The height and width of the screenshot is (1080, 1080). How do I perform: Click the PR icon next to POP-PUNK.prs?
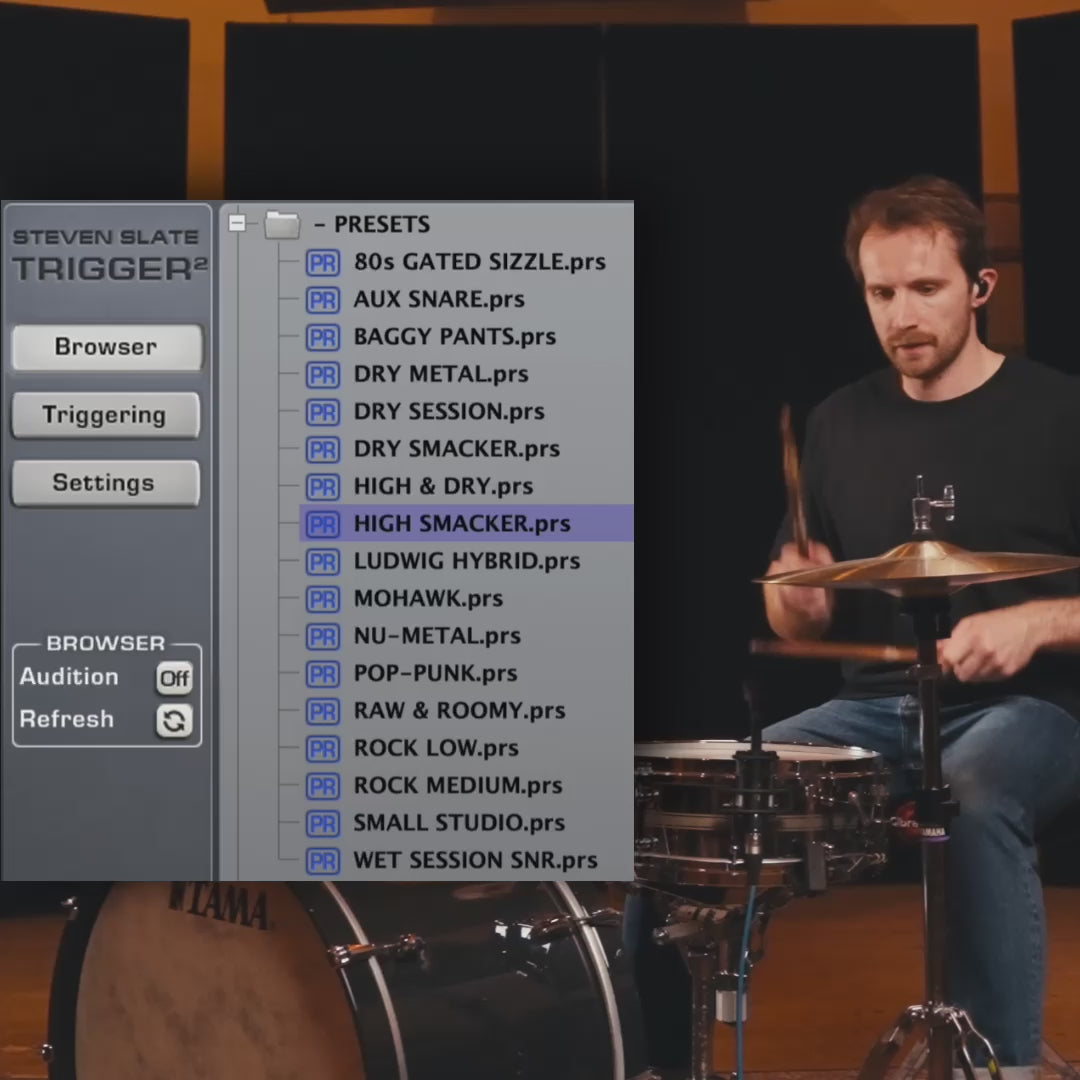click(322, 674)
